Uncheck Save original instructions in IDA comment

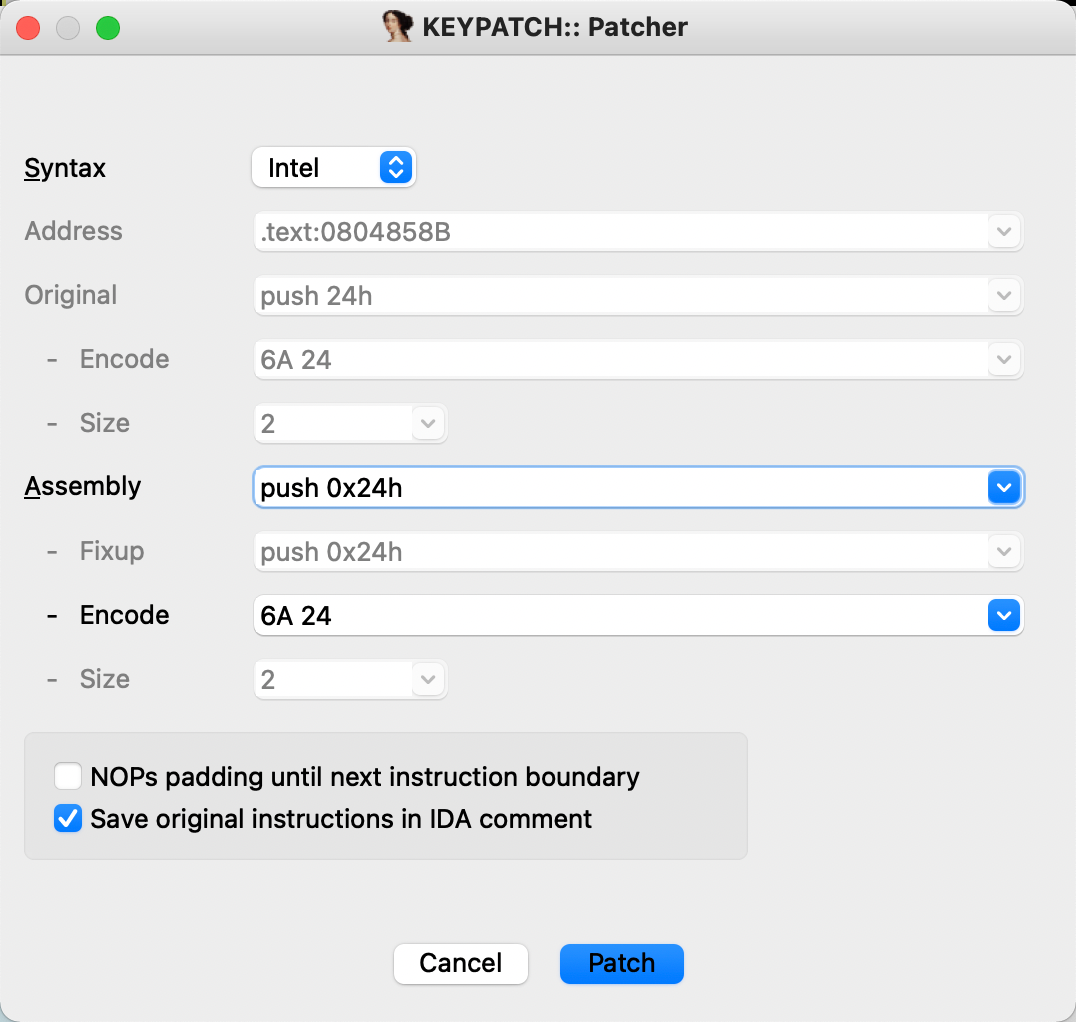68,818
